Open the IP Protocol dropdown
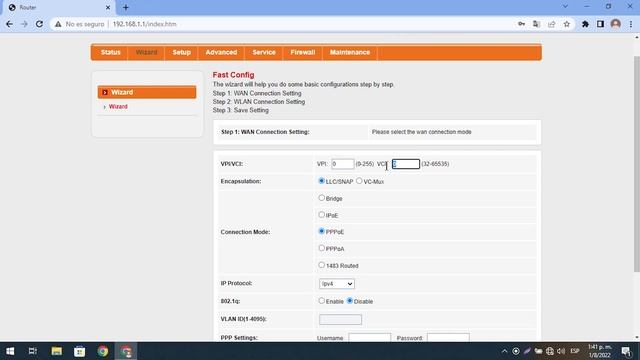Viewport: 640px width, 360px height. (337, 284)
